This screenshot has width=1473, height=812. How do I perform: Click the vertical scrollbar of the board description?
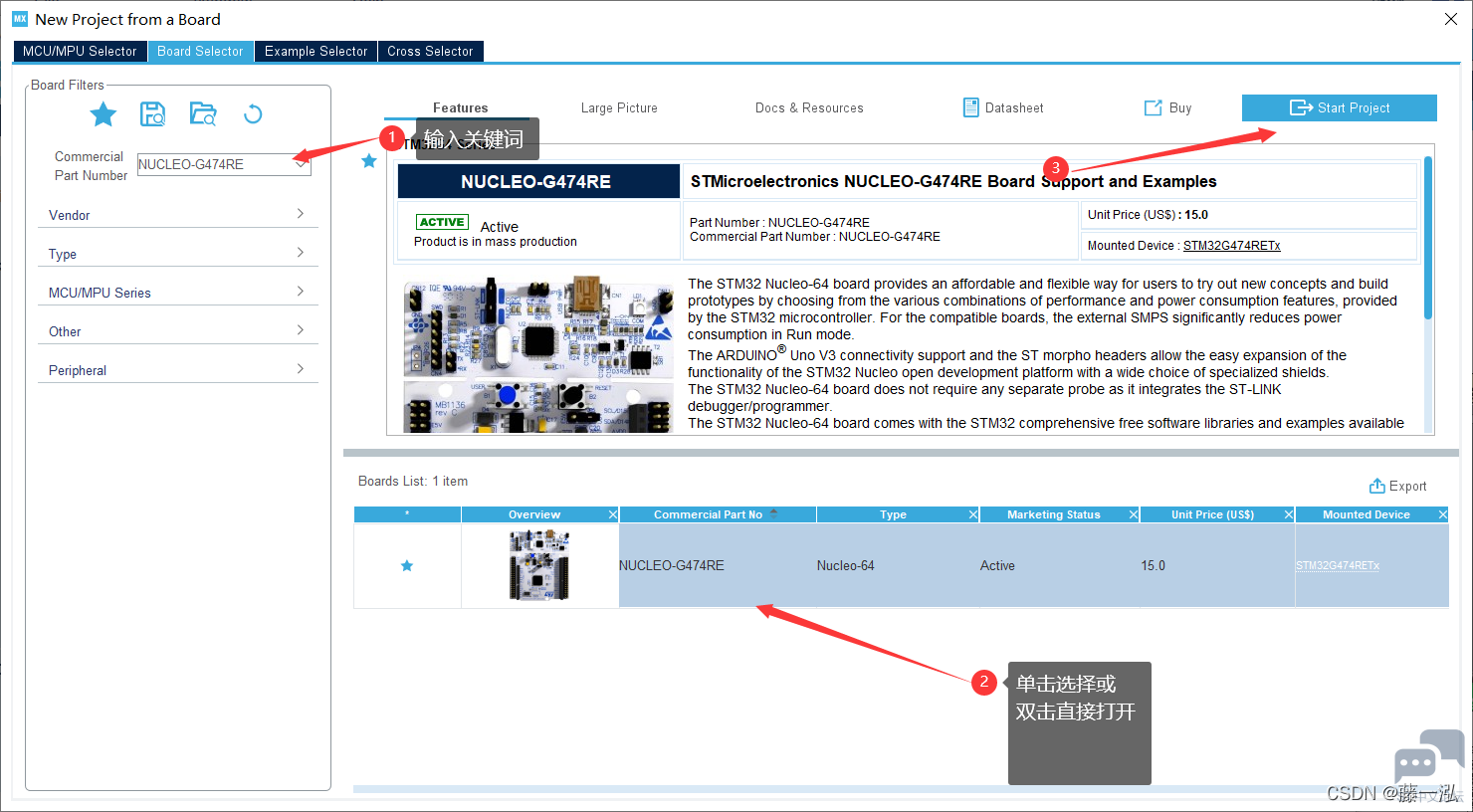point(1428,239)
